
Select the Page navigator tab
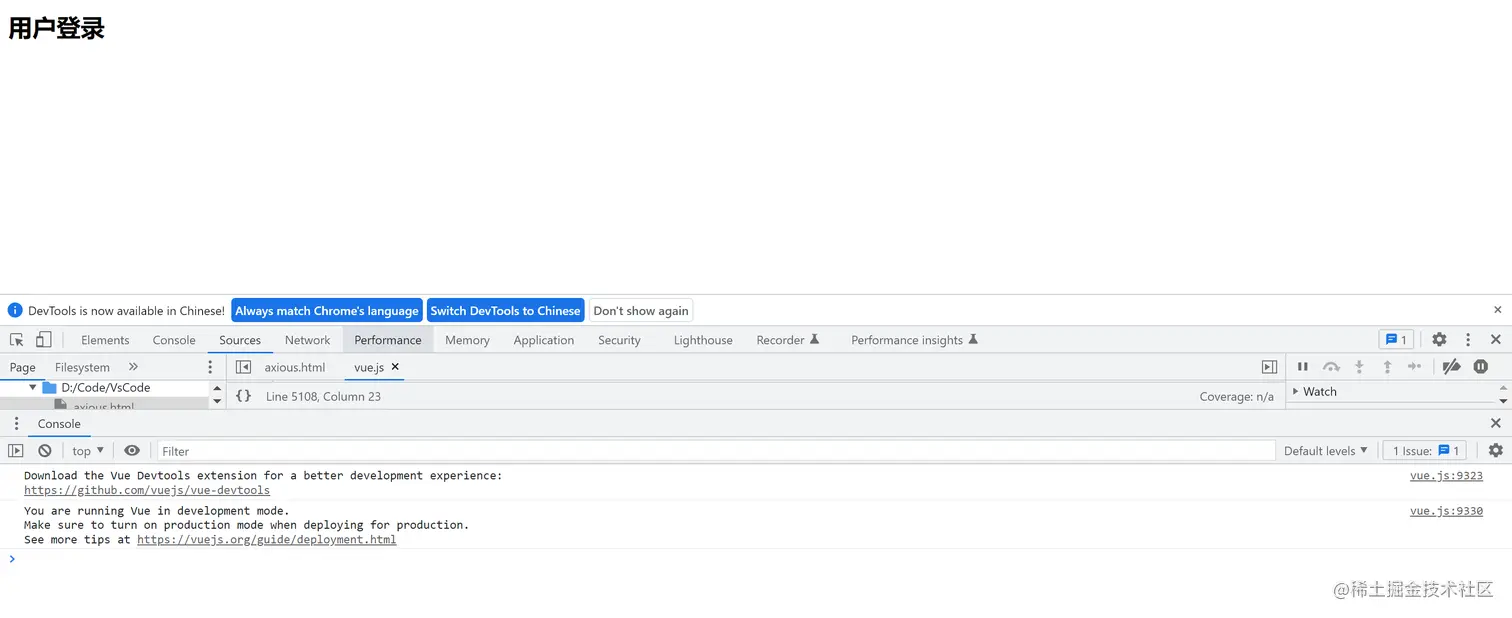(x=22, y=367)
